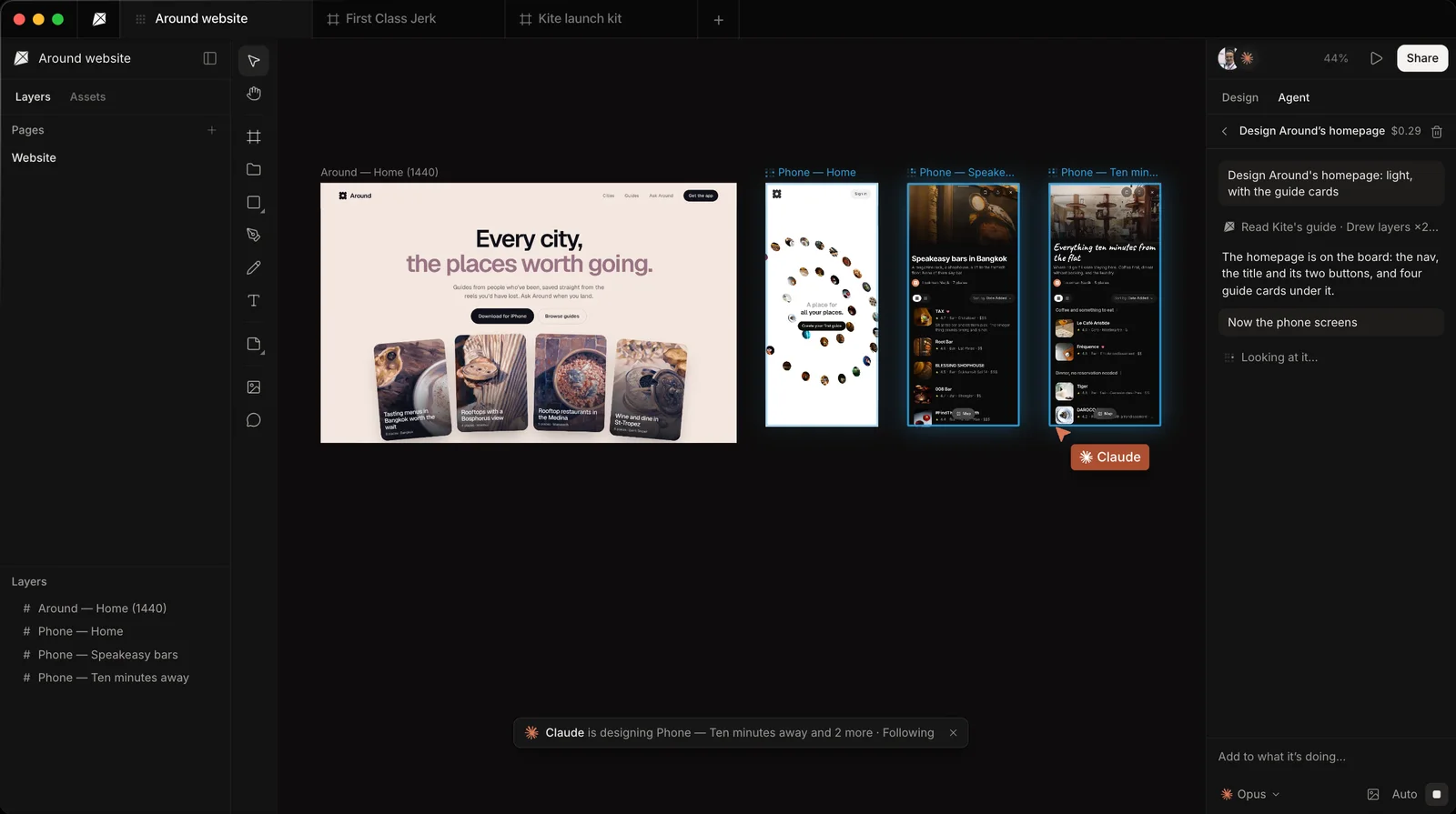
Task: Select the Text tool
Action: pos(254,300)
